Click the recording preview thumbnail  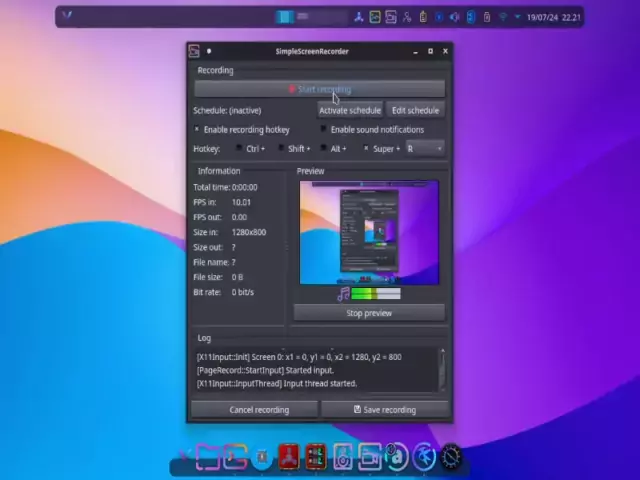point(369,232)
